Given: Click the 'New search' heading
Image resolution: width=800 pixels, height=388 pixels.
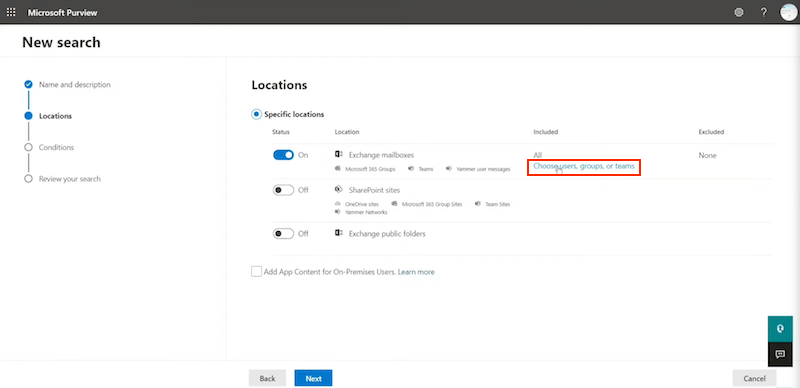Looking at the screenshot, I should [61, 42].
